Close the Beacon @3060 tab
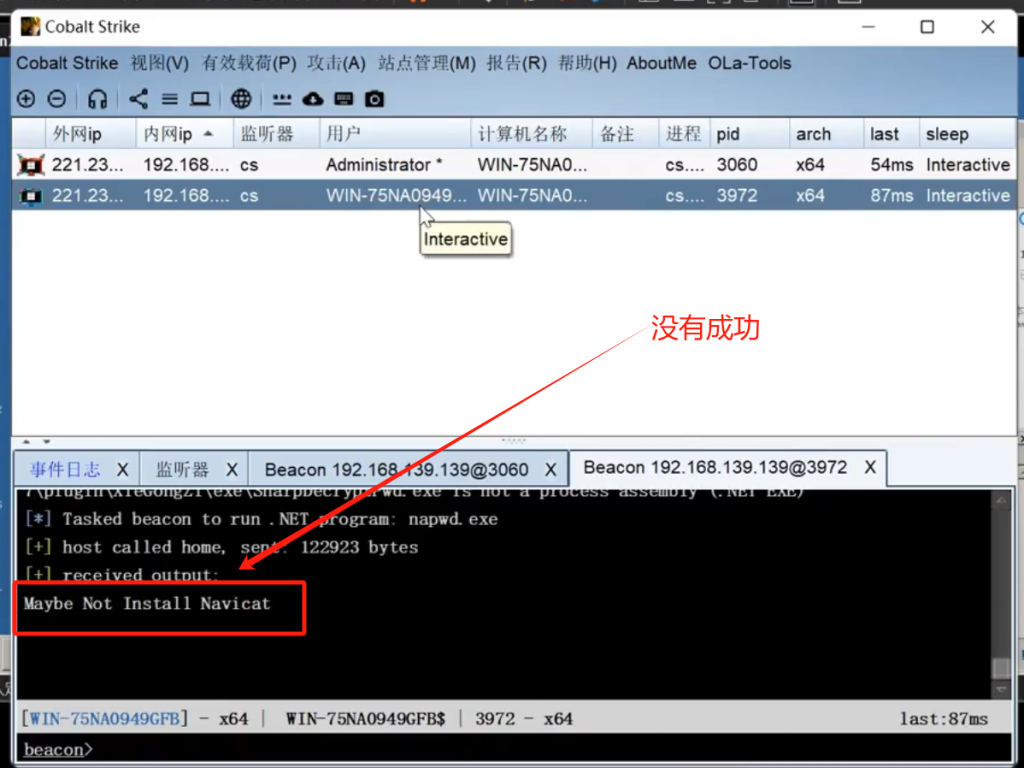 [x=551, y=470]
